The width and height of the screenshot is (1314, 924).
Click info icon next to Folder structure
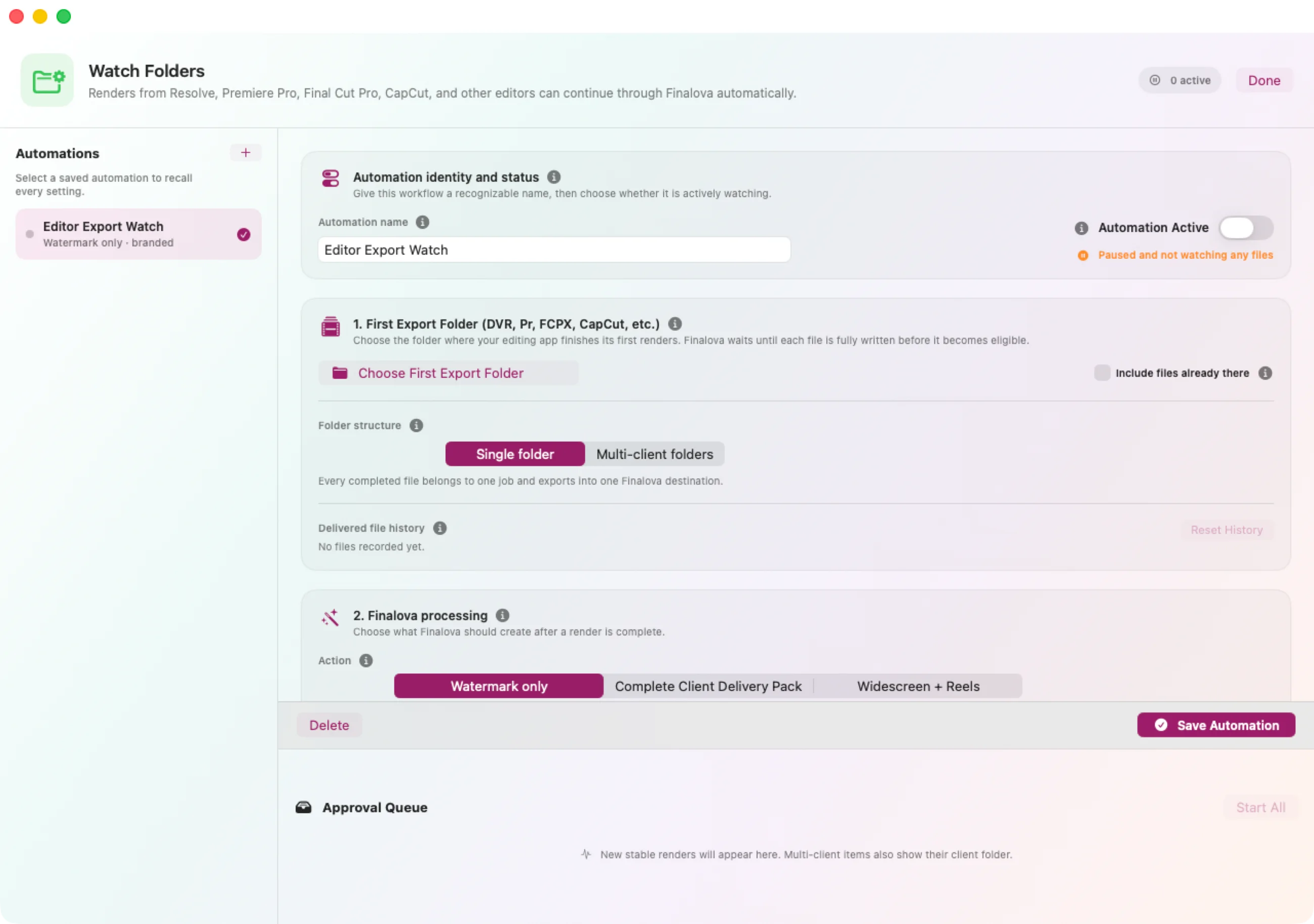[416, 426]
